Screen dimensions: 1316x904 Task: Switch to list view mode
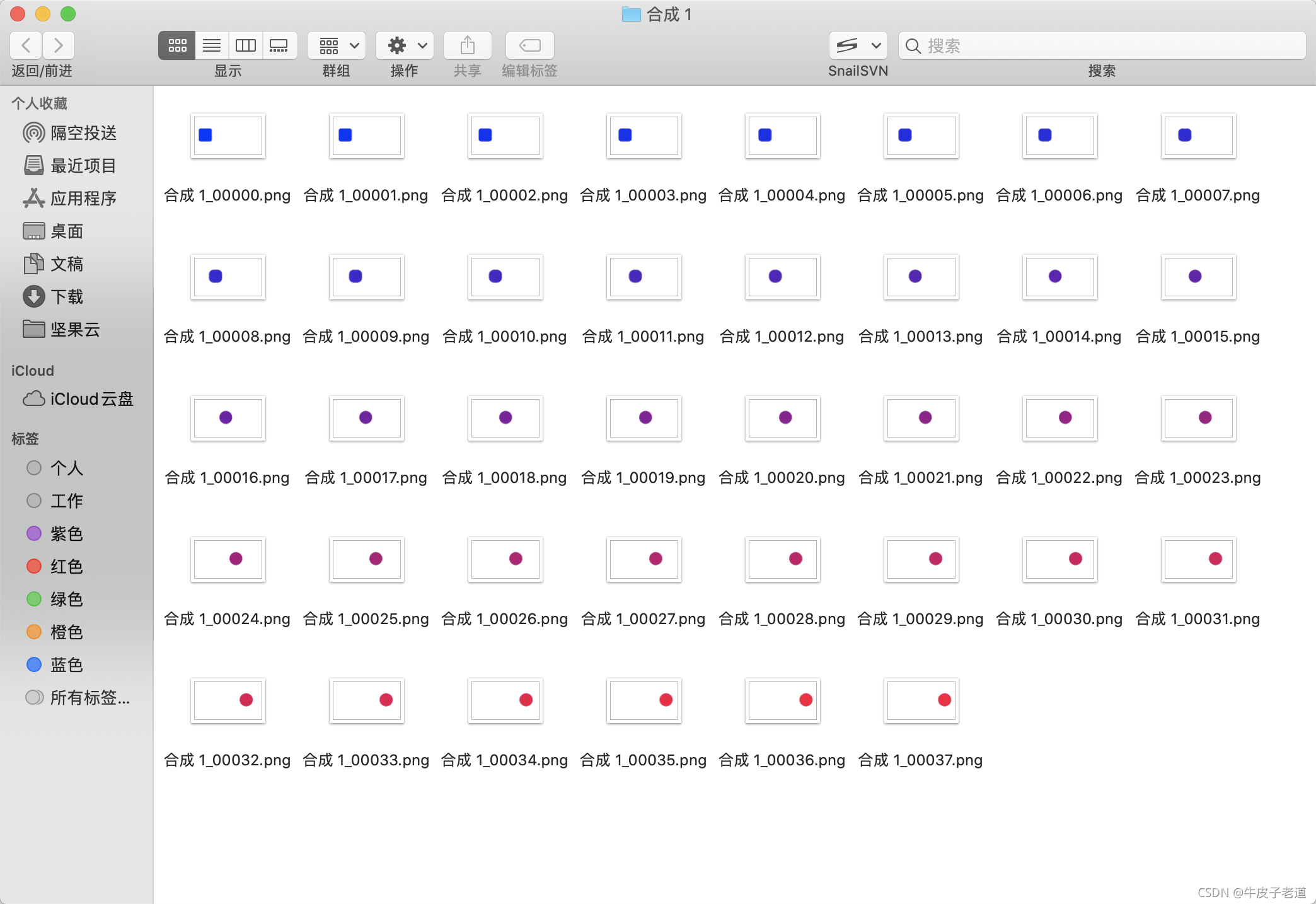[x=212, y=45]
